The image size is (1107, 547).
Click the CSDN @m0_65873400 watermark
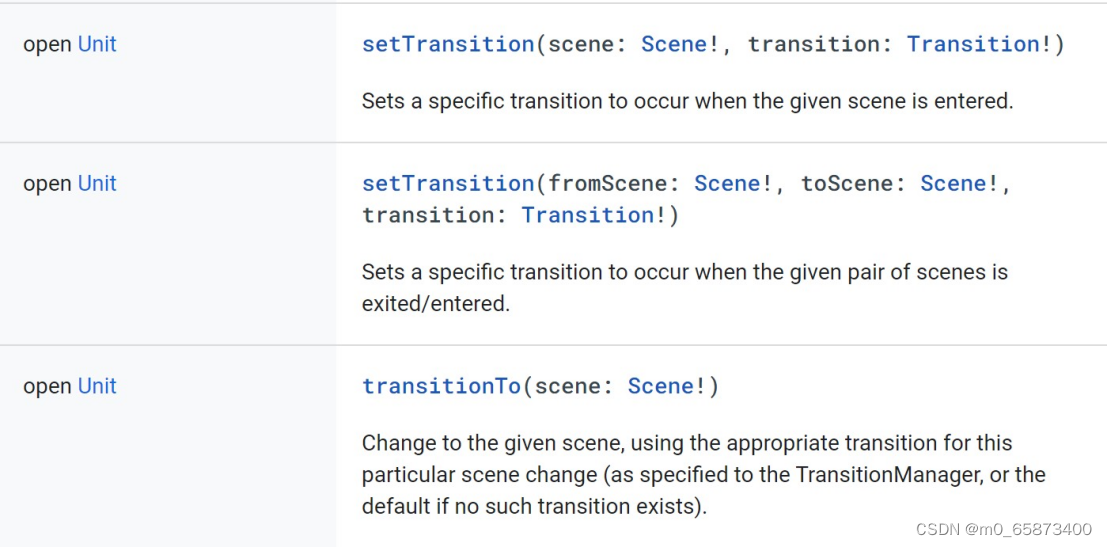[x=1013, y=528]
